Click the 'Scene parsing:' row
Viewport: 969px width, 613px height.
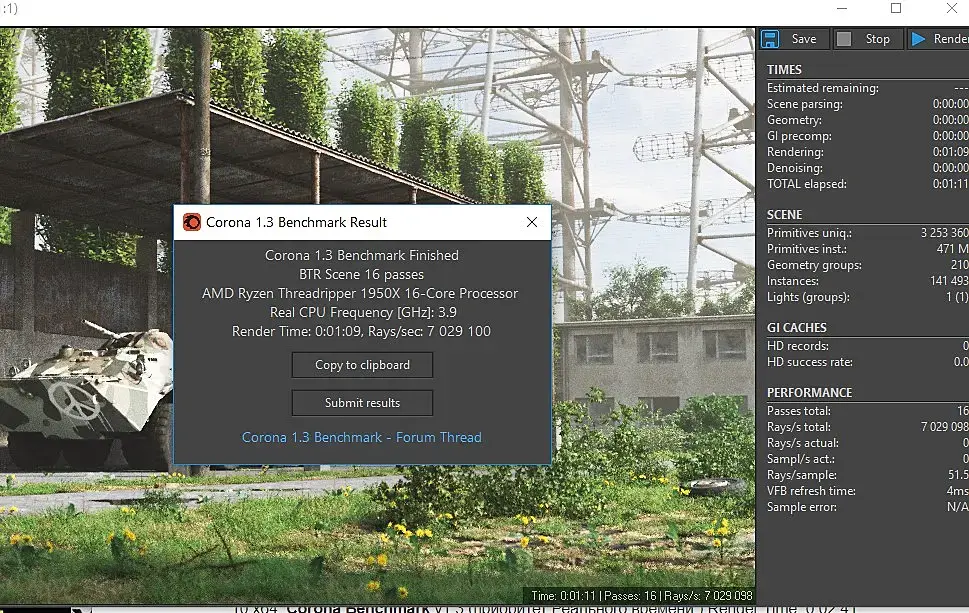pos(868,104)
